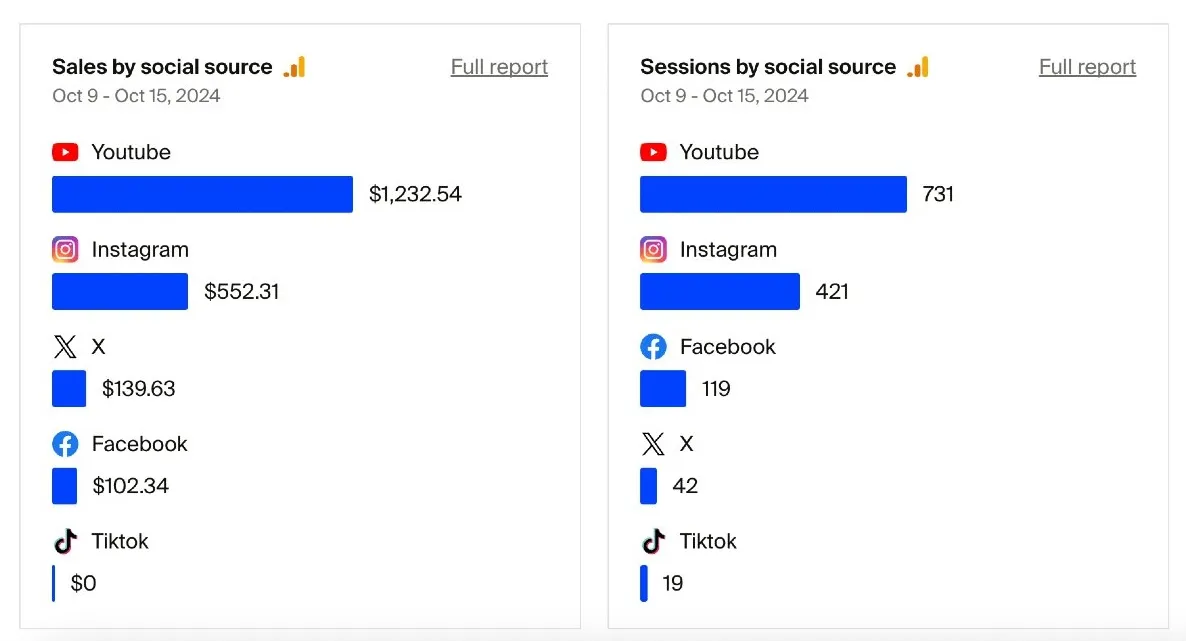
Task: Click the Facebook icon in Sessions card
Action: 653,347
